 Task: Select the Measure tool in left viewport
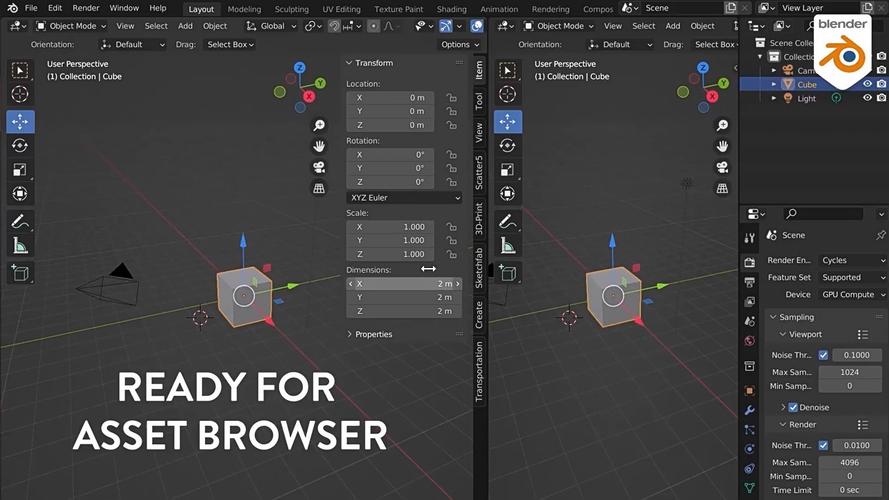point(20,245)
